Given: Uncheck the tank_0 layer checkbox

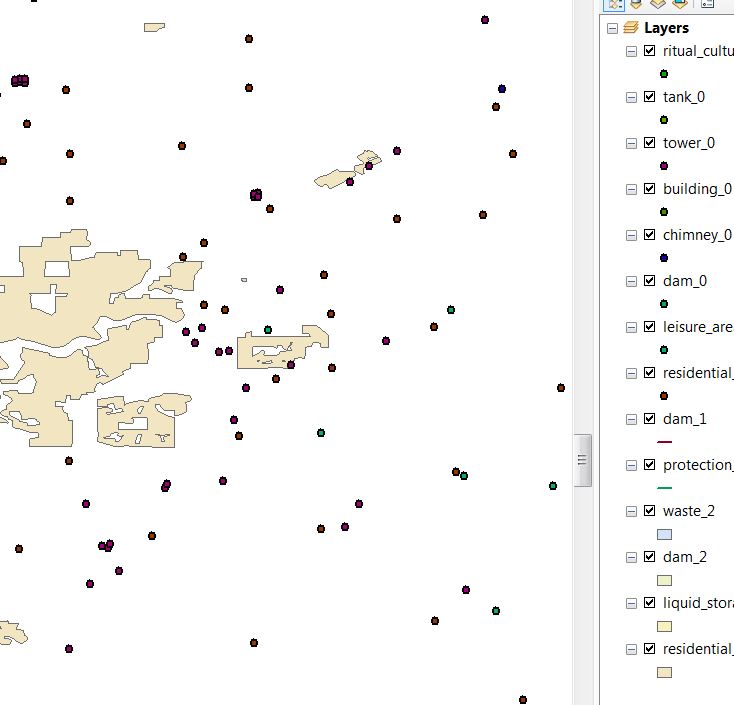Looking at the screenshot, I should pos(649,96).
